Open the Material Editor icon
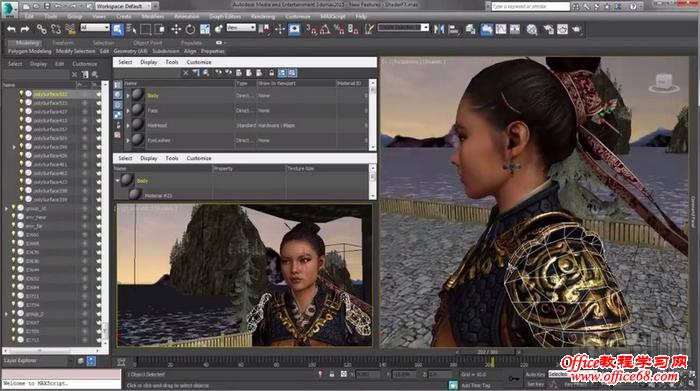The image size is (700, 391). pos(532,29)
